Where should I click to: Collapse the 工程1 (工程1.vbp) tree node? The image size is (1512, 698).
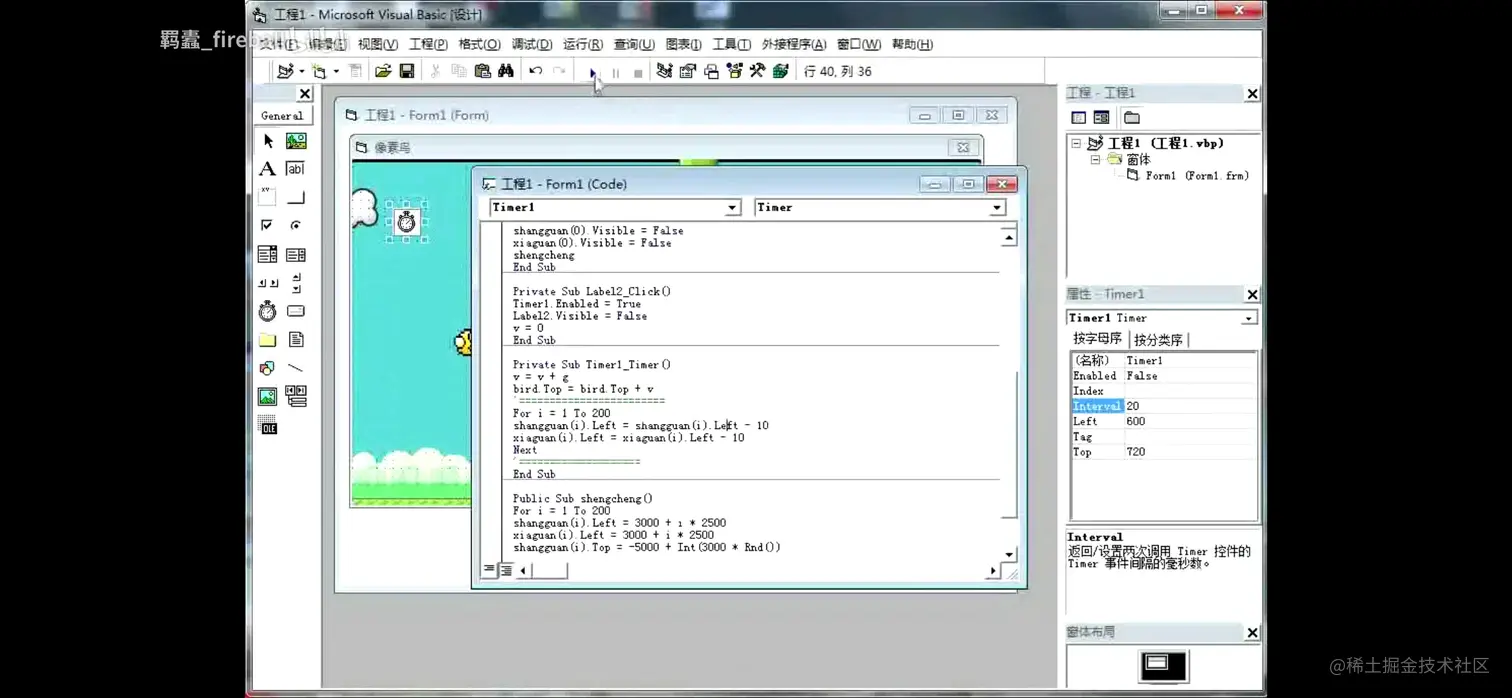click(x=1076, y=144)
